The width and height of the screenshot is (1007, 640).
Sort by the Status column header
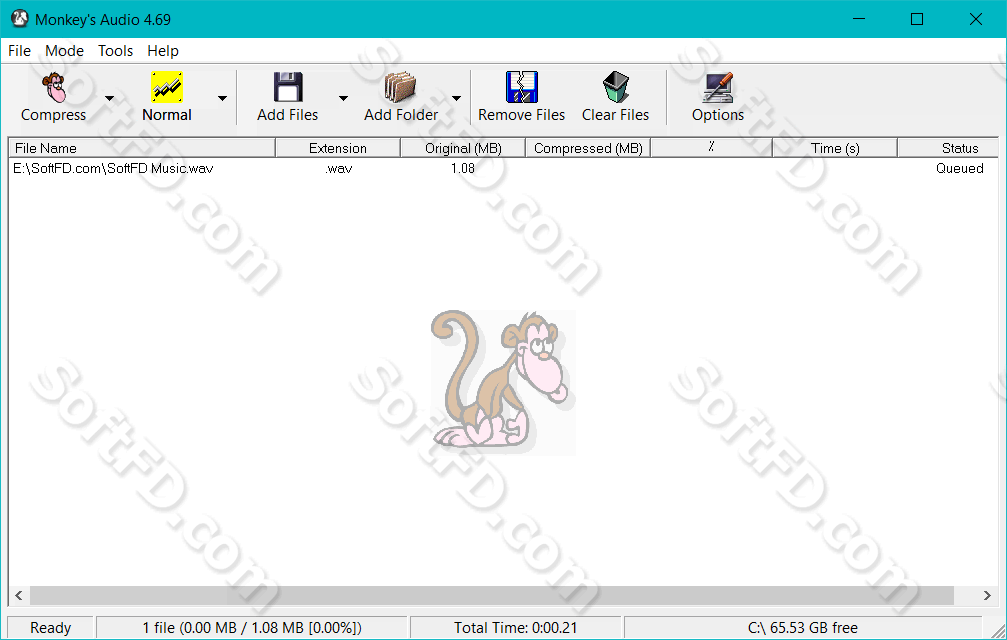click(949, 148)
